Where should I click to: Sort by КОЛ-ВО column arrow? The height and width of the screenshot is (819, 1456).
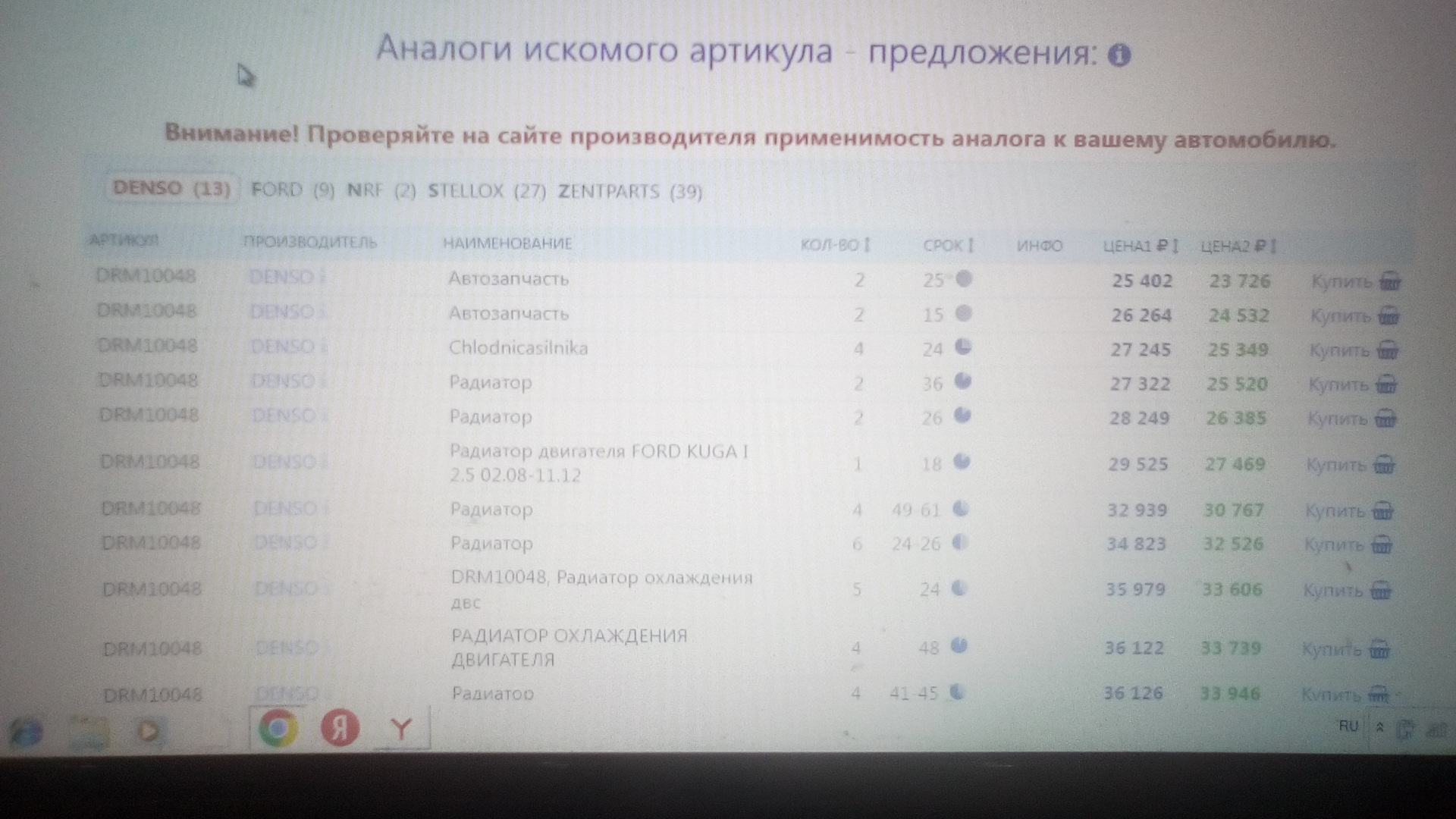(x=868, y=245)
